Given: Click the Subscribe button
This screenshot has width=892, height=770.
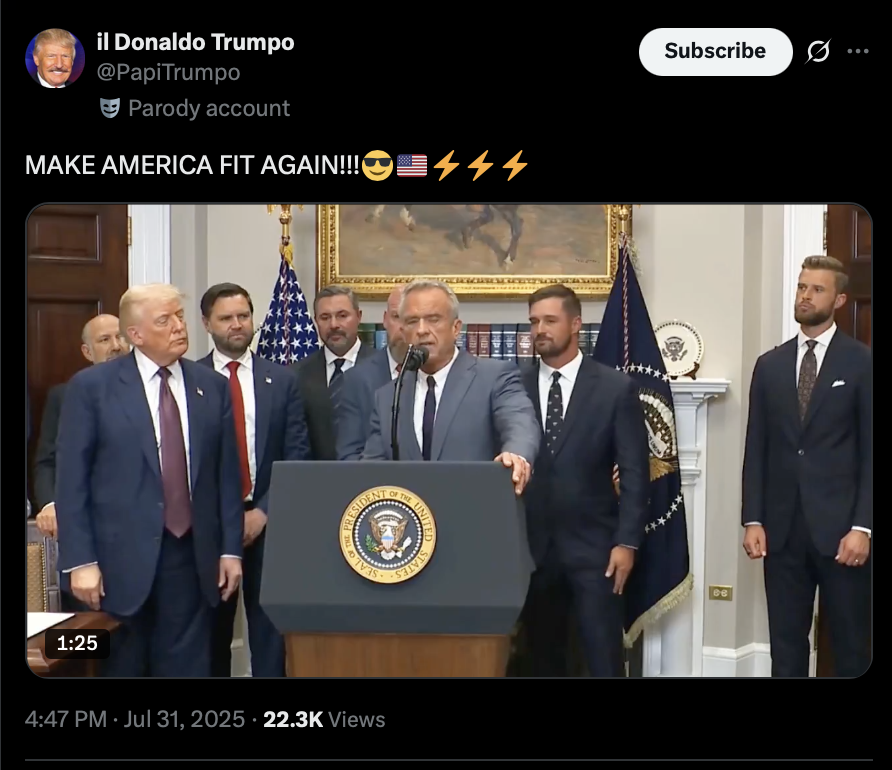Looking at the screenshot, I should coord(715,51).
